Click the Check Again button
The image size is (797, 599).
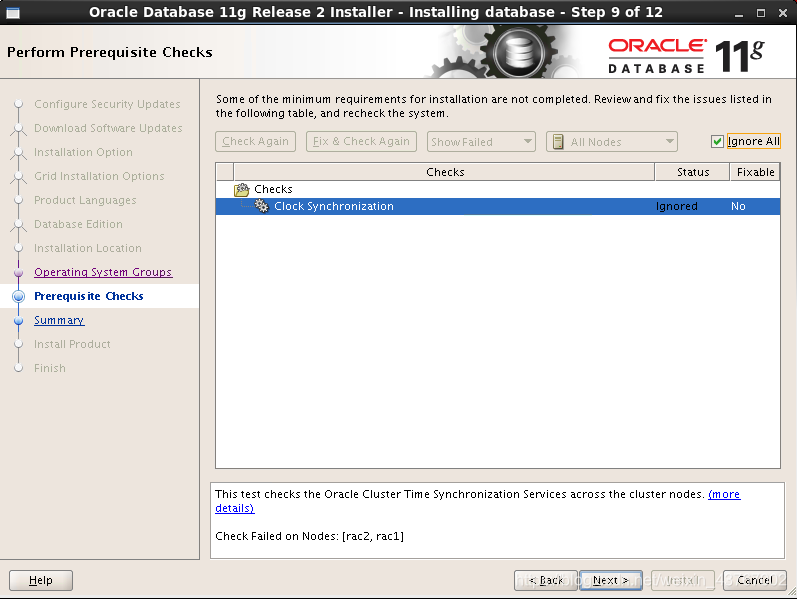coord(255,141)
